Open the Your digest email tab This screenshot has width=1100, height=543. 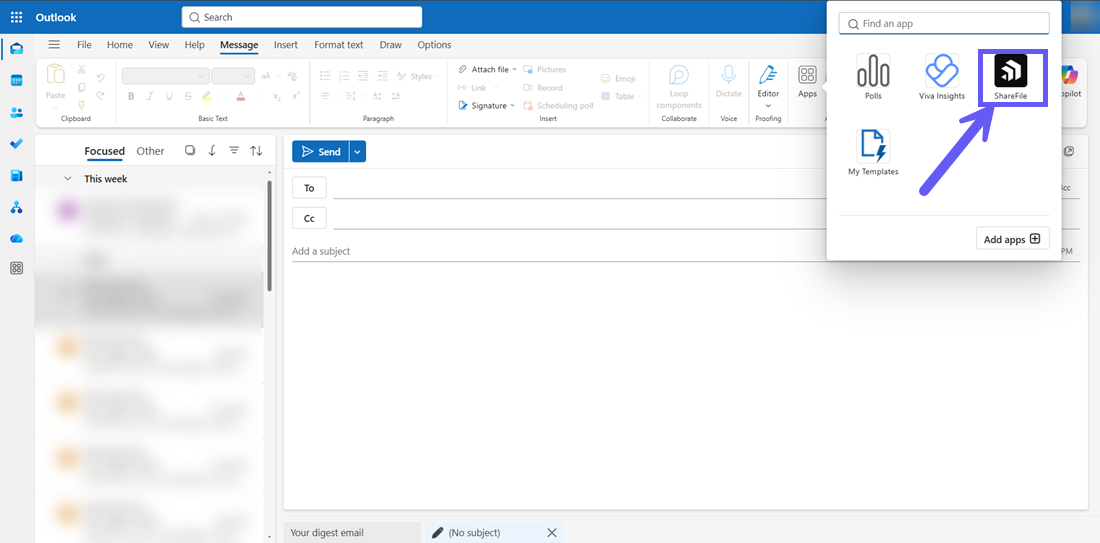pos(352,532)
